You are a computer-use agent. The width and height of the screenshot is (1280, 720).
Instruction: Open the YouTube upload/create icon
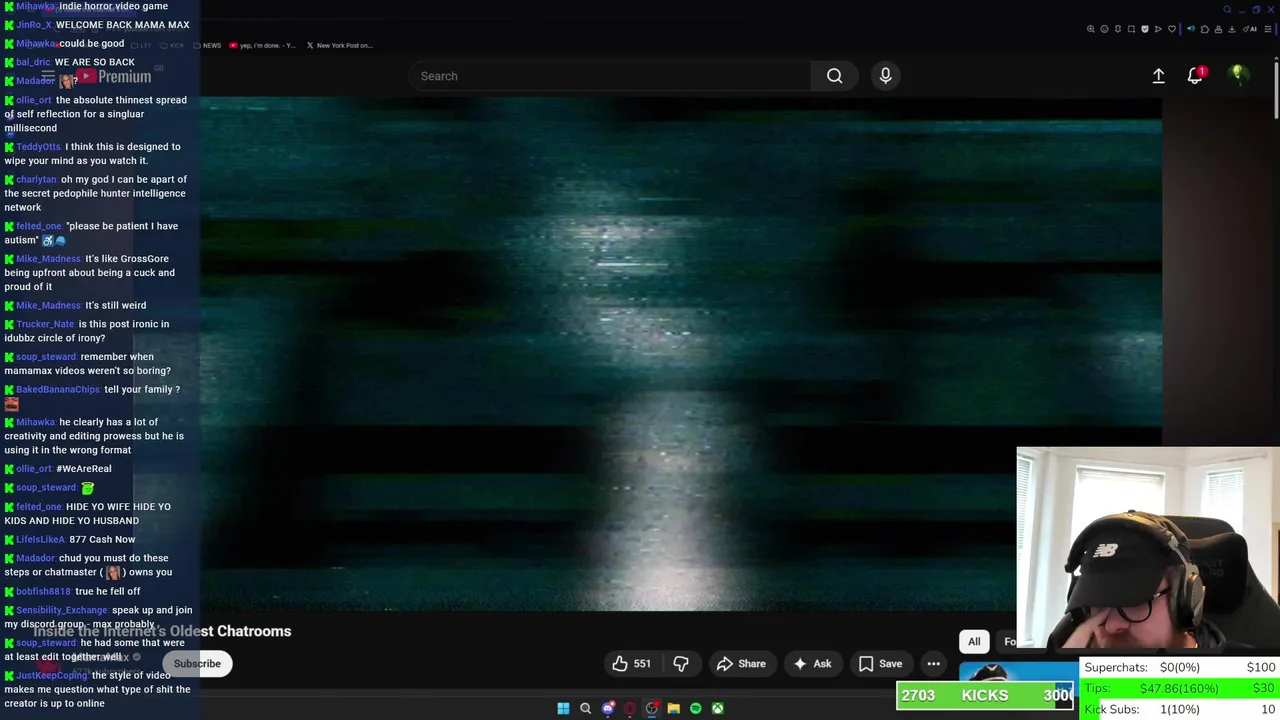pos(1158,76)
